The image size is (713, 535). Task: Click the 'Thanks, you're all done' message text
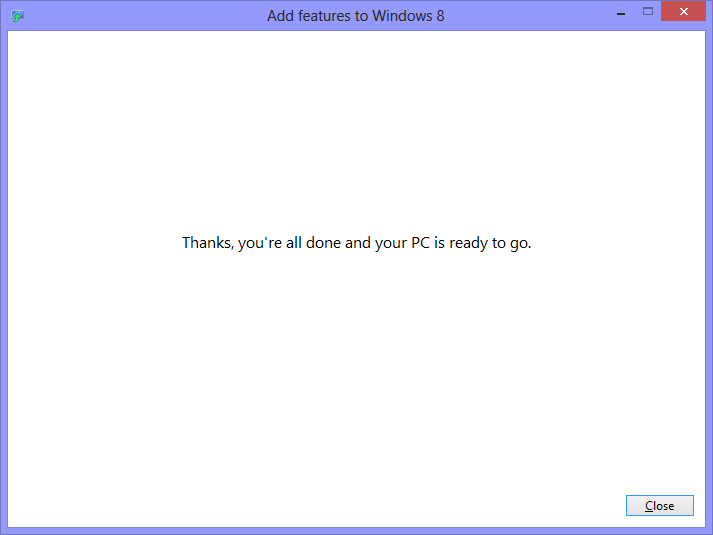(x=356, y=243)
